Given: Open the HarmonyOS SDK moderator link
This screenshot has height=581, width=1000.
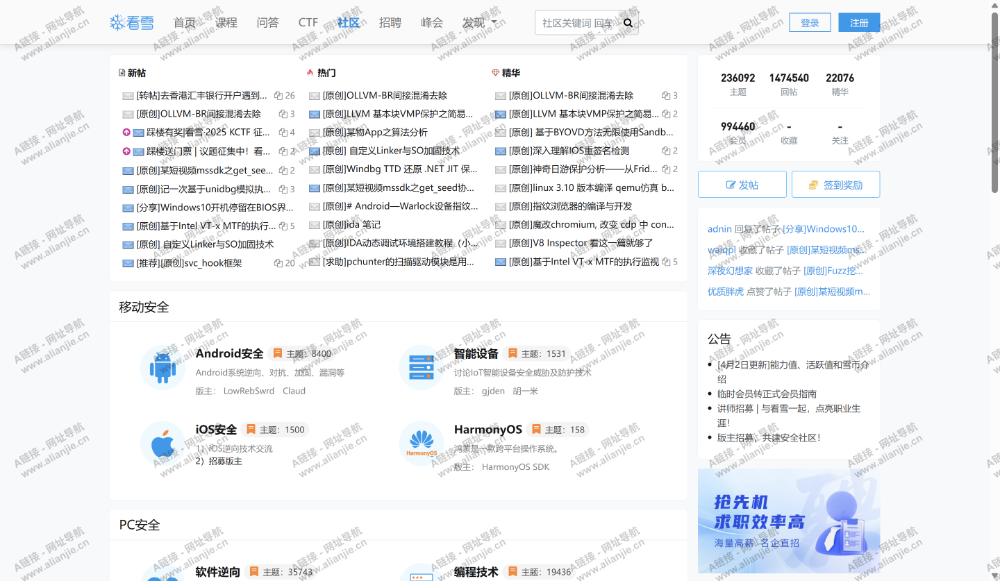Looking at the screenshot, I should tap(515, 467).
